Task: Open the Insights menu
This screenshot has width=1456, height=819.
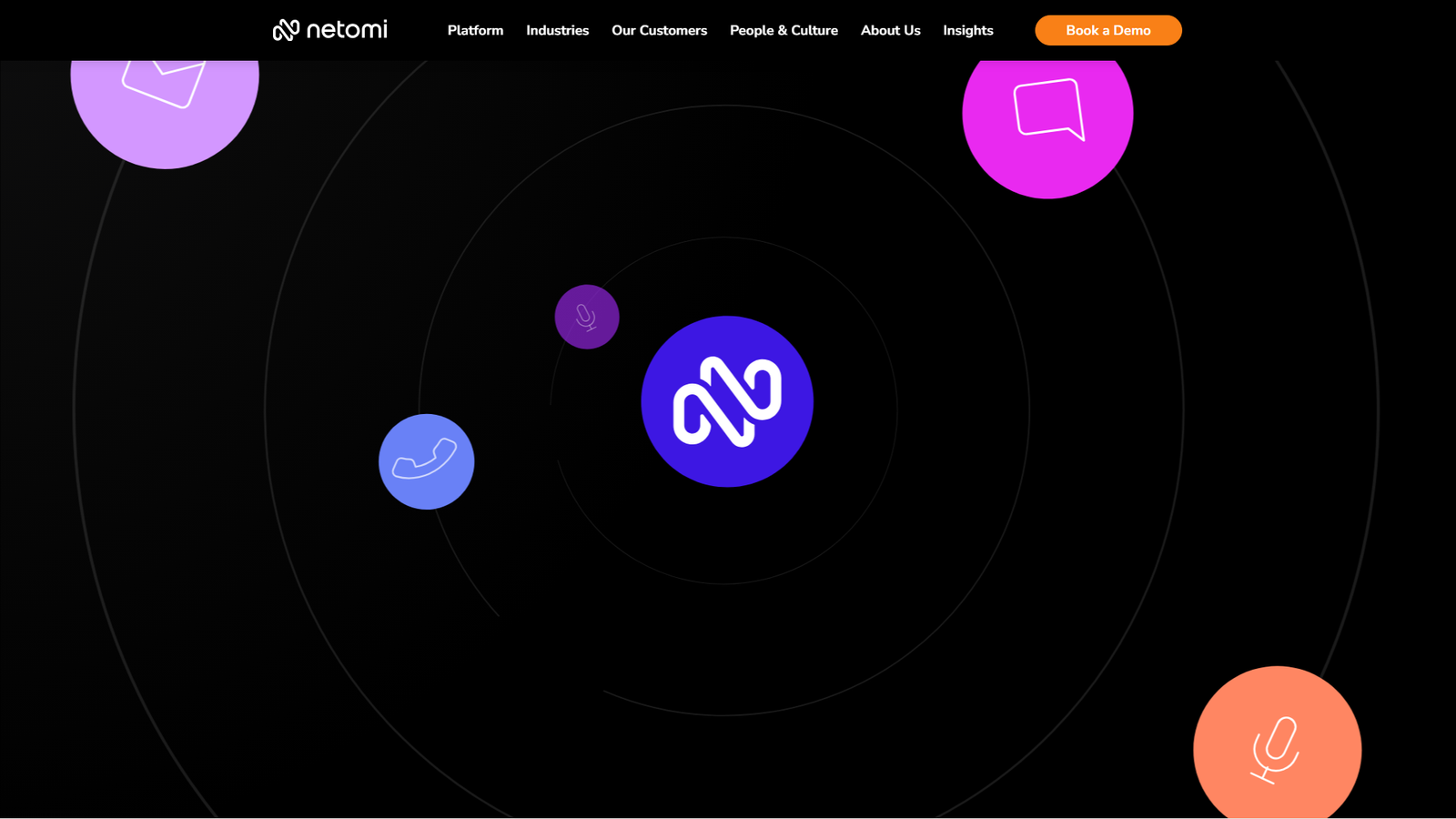Action: coord(967,30)
